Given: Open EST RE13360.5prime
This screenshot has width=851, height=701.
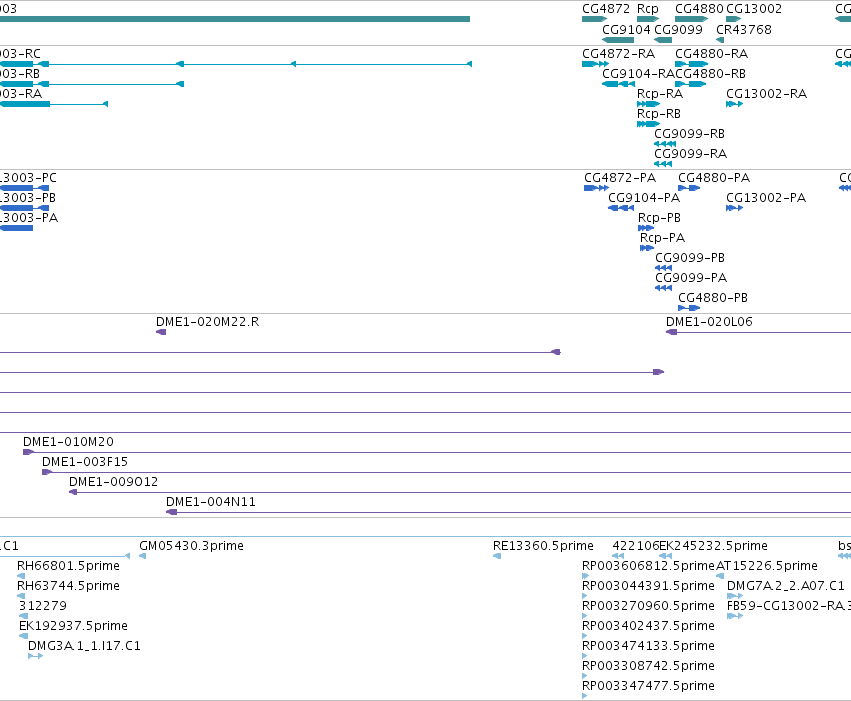Looking at the screenshot, I should pos(543,546).
